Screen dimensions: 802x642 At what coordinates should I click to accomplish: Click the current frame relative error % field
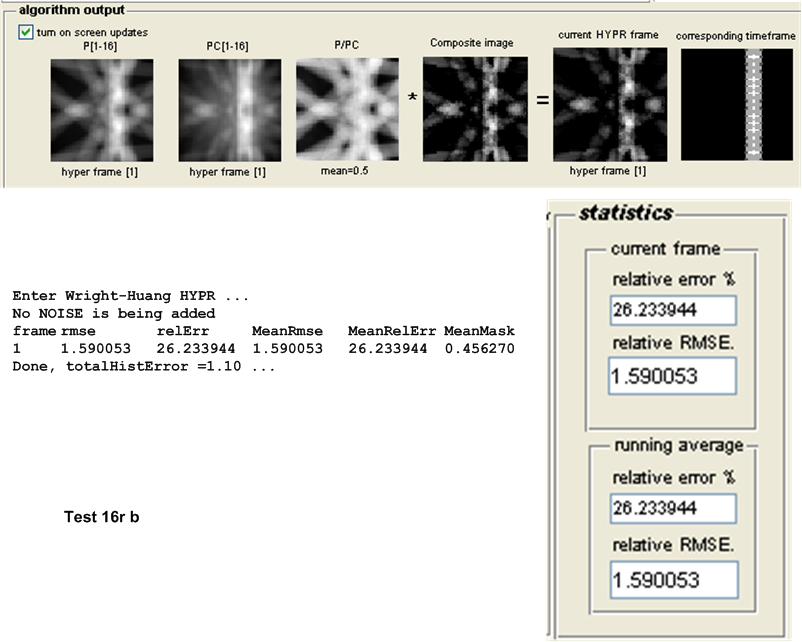(x=673, y=311)
